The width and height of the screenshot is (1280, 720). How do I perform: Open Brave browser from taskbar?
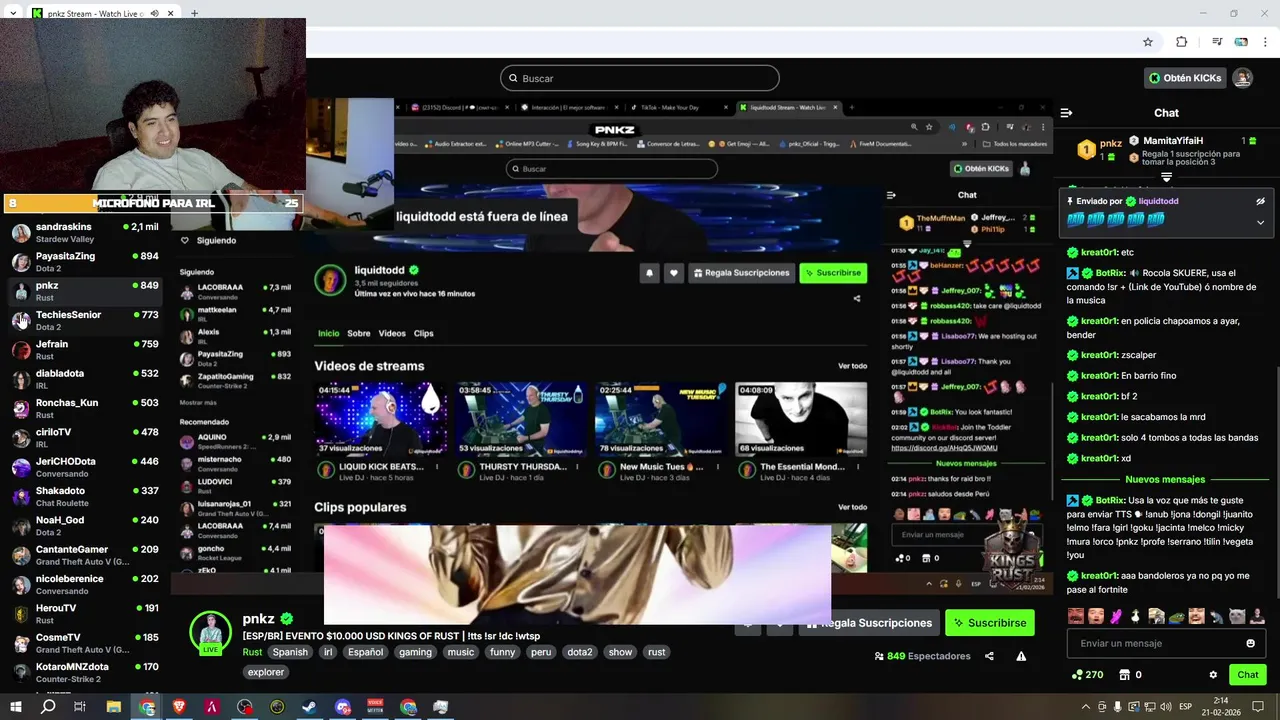tap(180, 707)
